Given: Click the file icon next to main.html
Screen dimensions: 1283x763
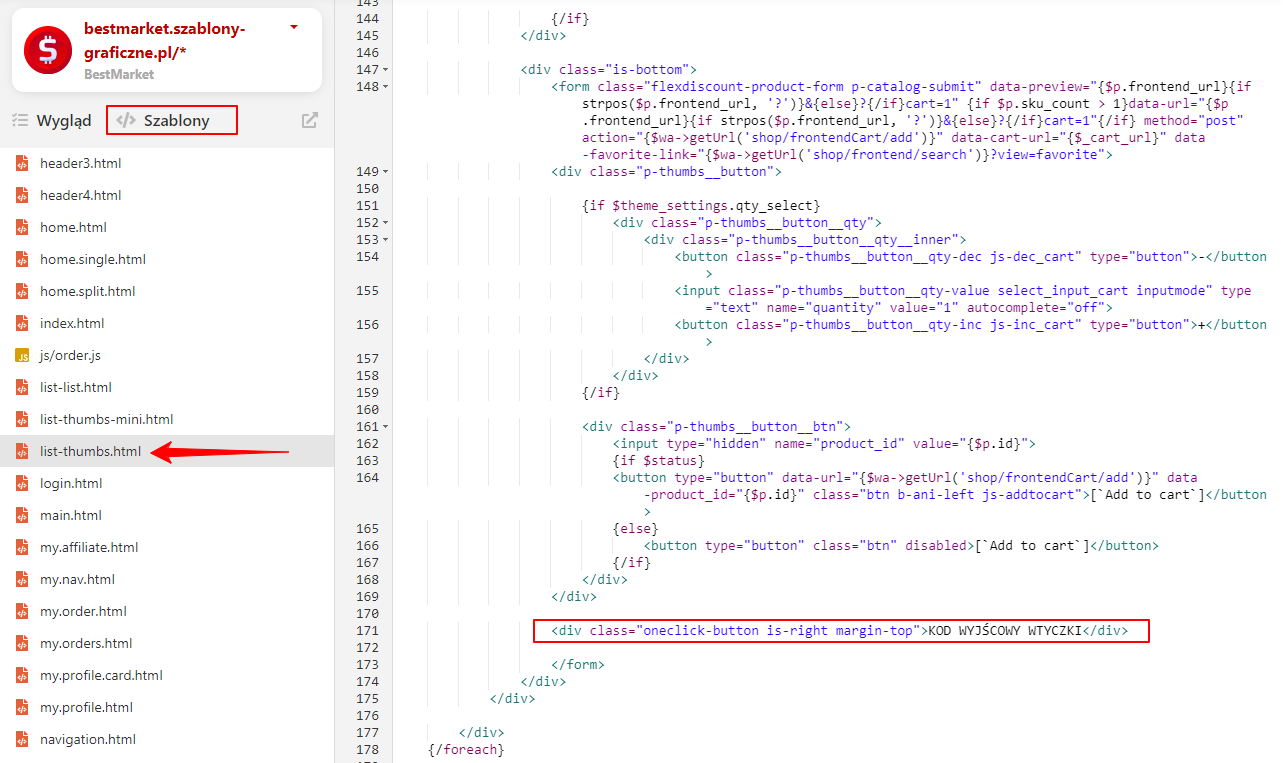Looking at the screenshot, I should (x=23, y=515).
